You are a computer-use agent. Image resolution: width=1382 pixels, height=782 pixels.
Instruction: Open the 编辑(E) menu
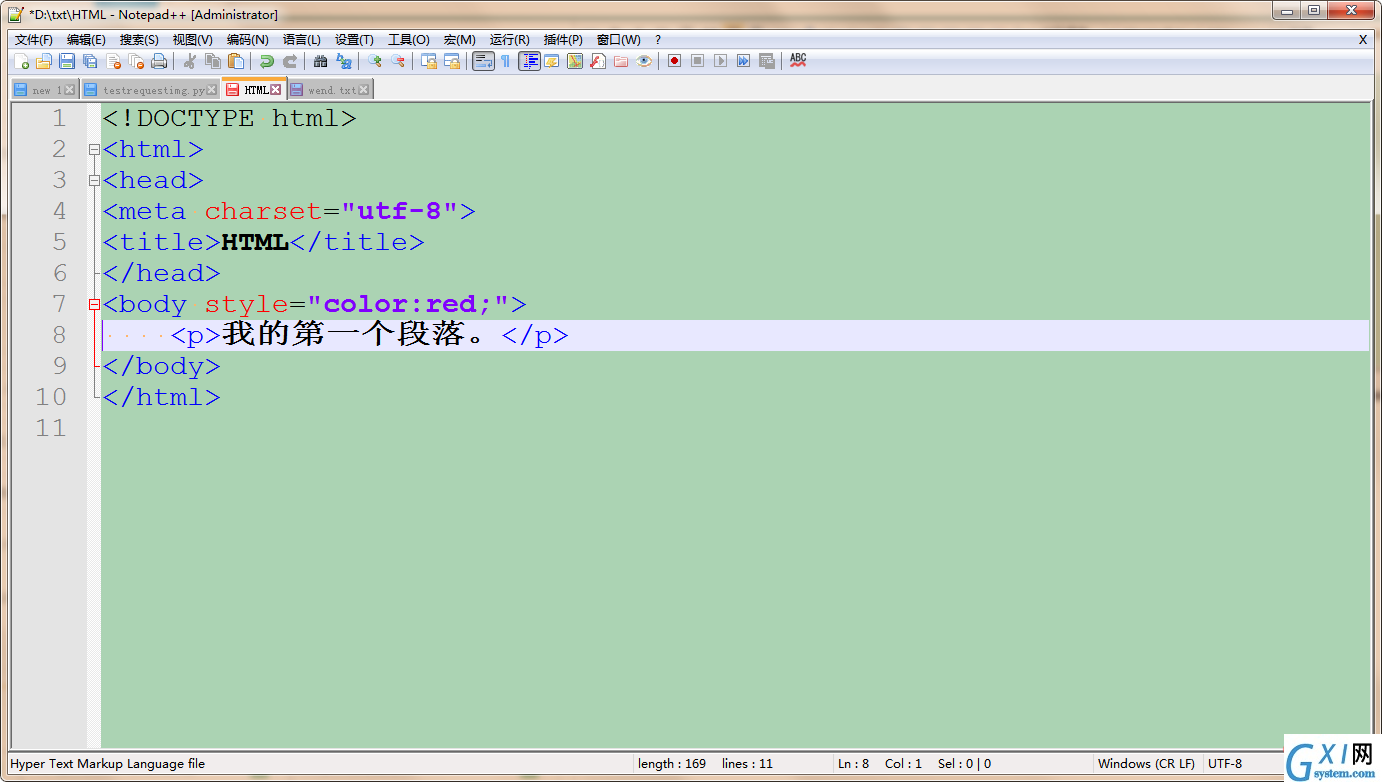click(86, 40)
